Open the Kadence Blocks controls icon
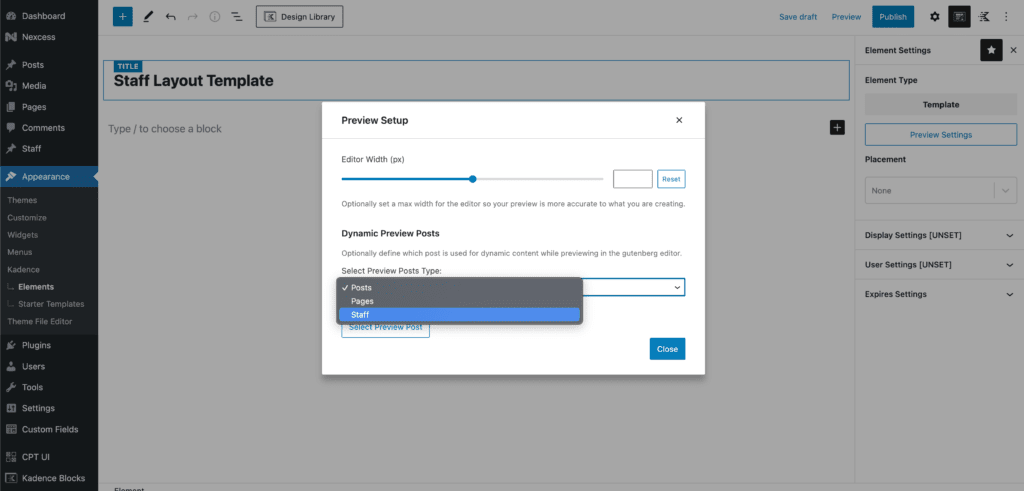Screen dimensions: 1024x491 [x=984, y=17]
